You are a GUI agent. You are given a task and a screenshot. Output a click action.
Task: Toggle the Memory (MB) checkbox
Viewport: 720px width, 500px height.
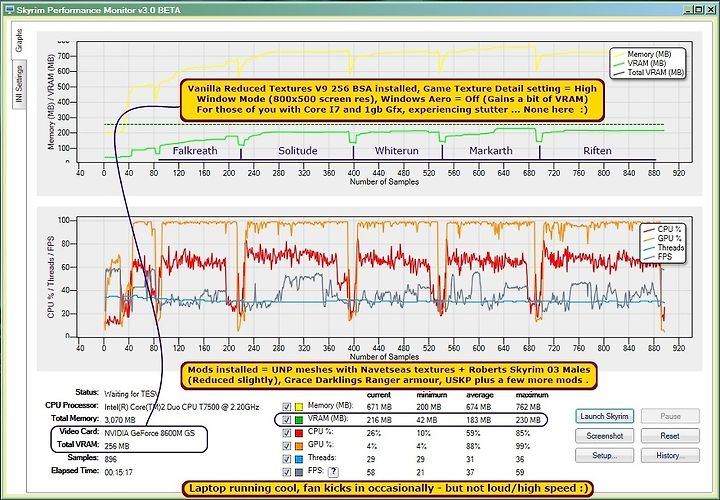[x=287, y=407]
